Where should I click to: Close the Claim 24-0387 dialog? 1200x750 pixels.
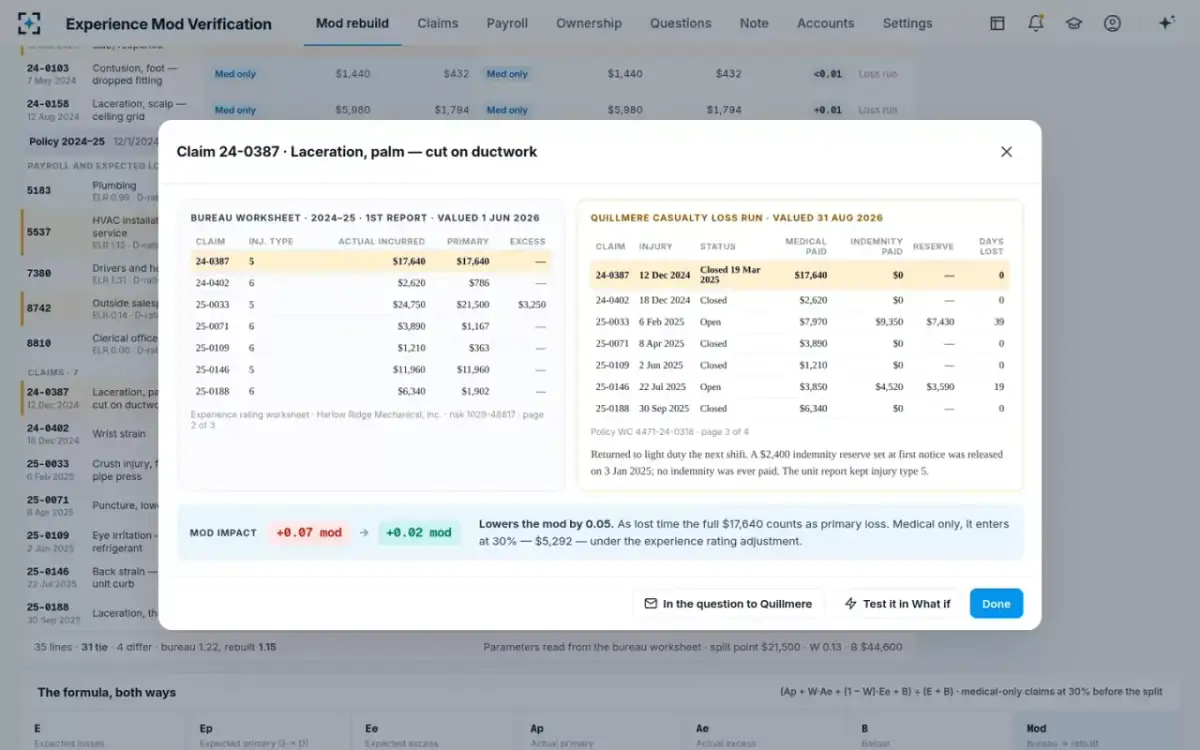click(1006, 152)
